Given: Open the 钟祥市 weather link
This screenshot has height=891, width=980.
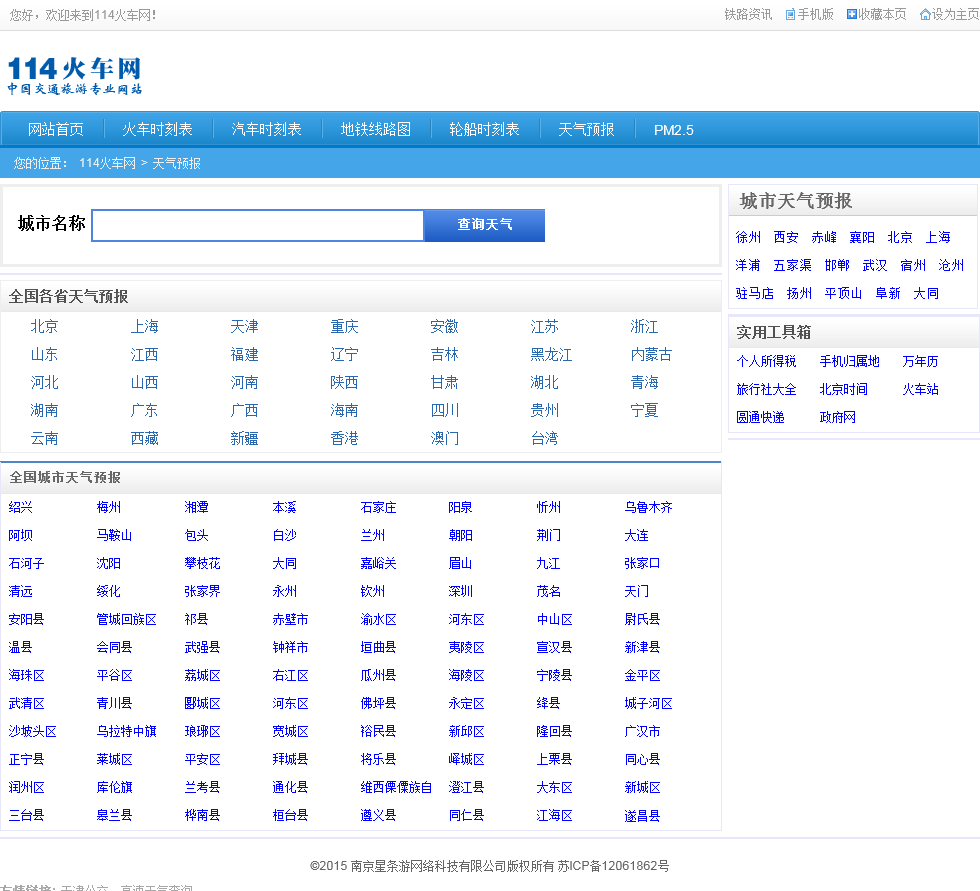Looking at the screenshot, I should click(x=290, y=648).
